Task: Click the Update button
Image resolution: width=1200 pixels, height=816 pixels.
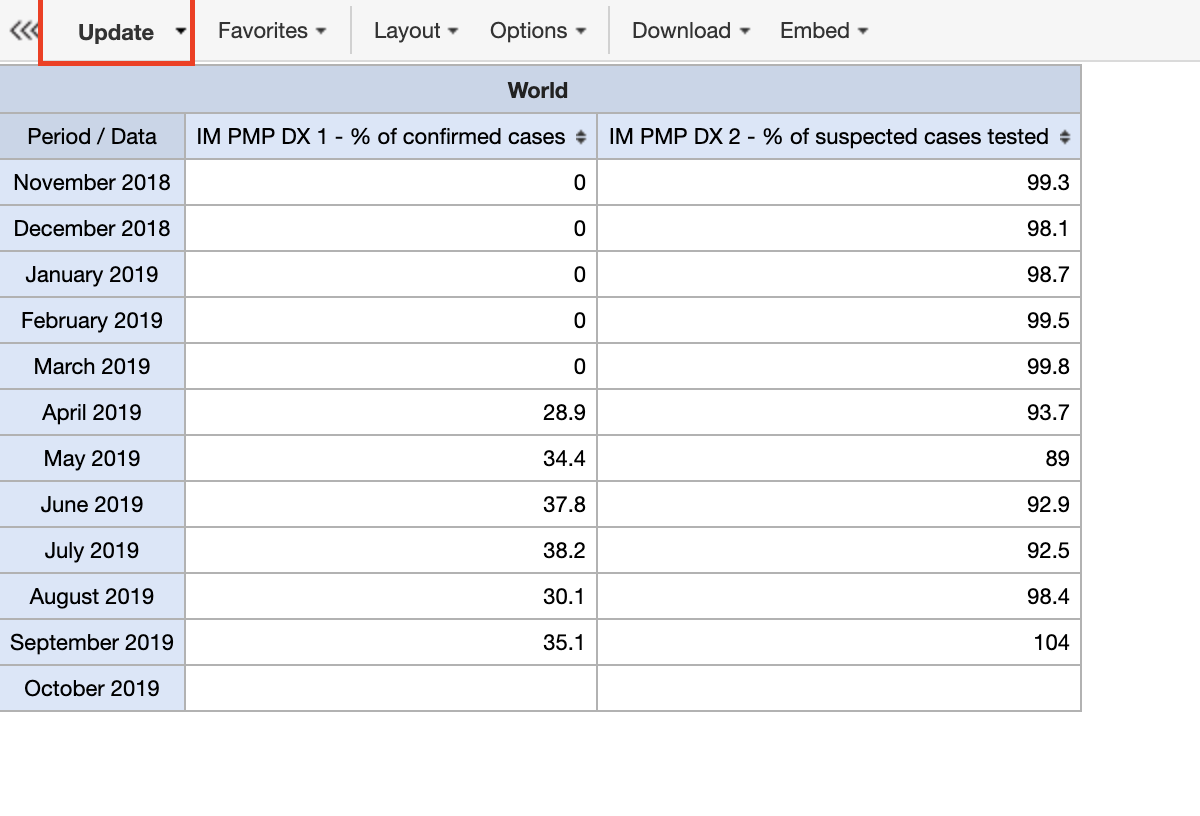Action: point(116,32)
